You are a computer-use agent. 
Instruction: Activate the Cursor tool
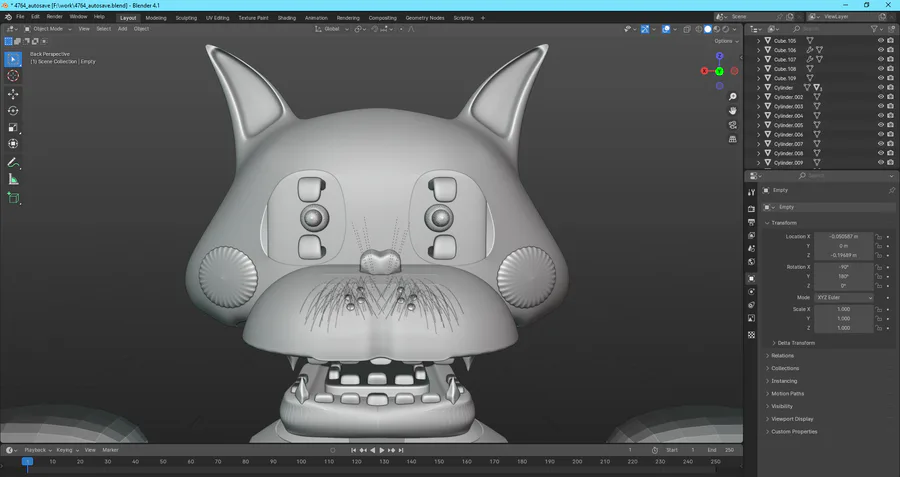pos(13,76)
